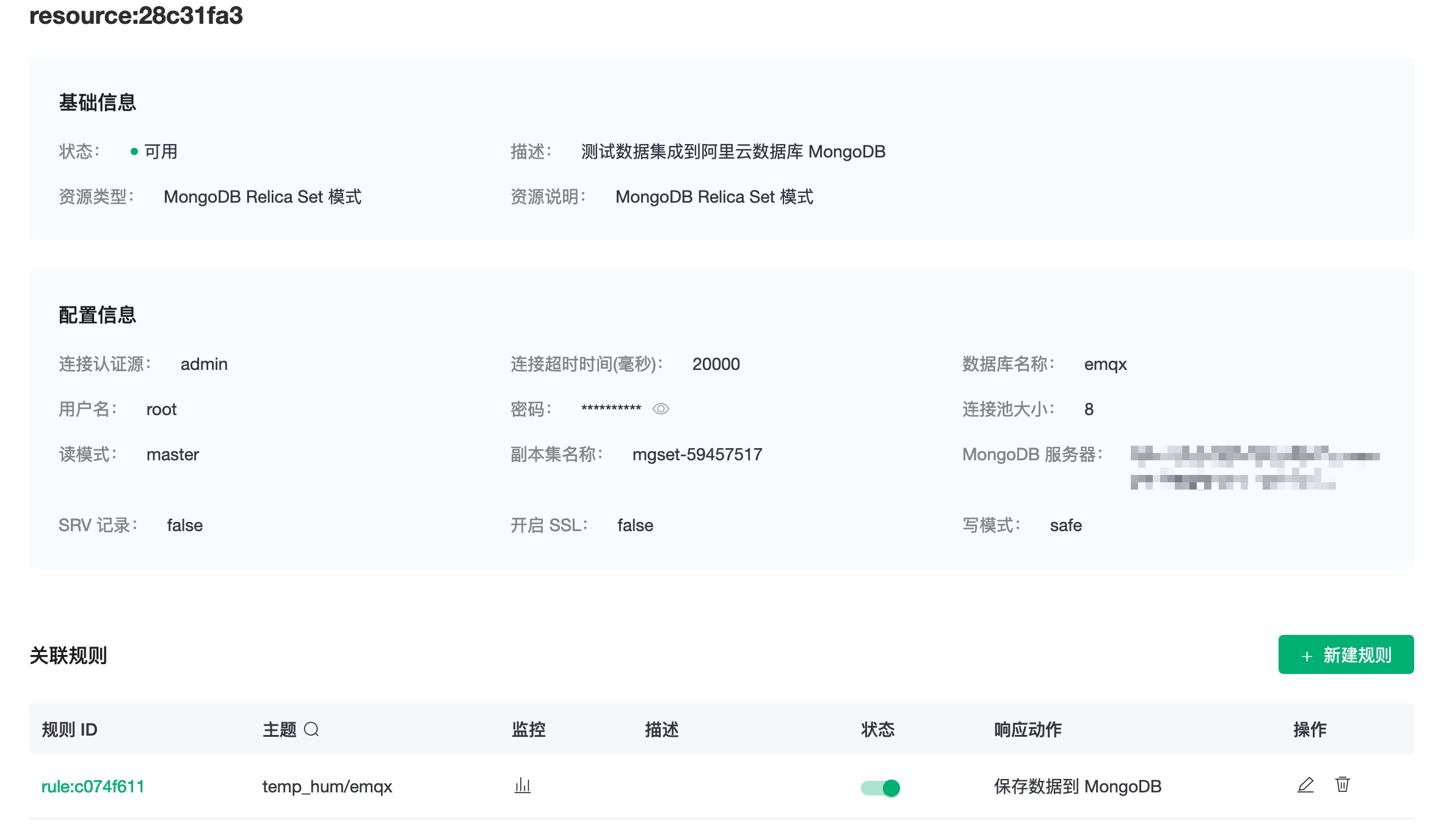Click the green 可用 status dot

click(x=134, y=151)
